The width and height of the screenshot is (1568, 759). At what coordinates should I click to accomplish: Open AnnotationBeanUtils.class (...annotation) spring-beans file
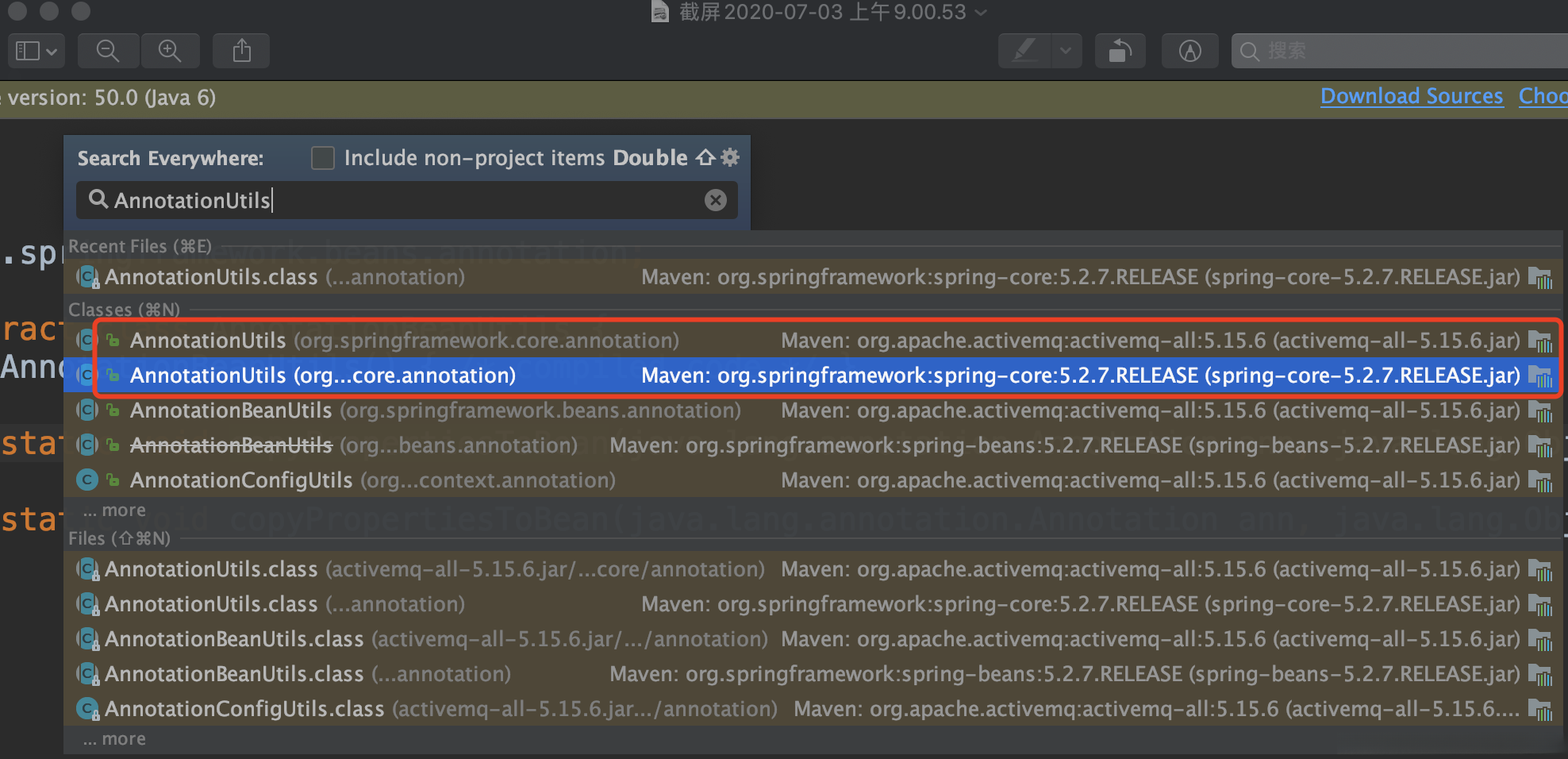point(813,674)
